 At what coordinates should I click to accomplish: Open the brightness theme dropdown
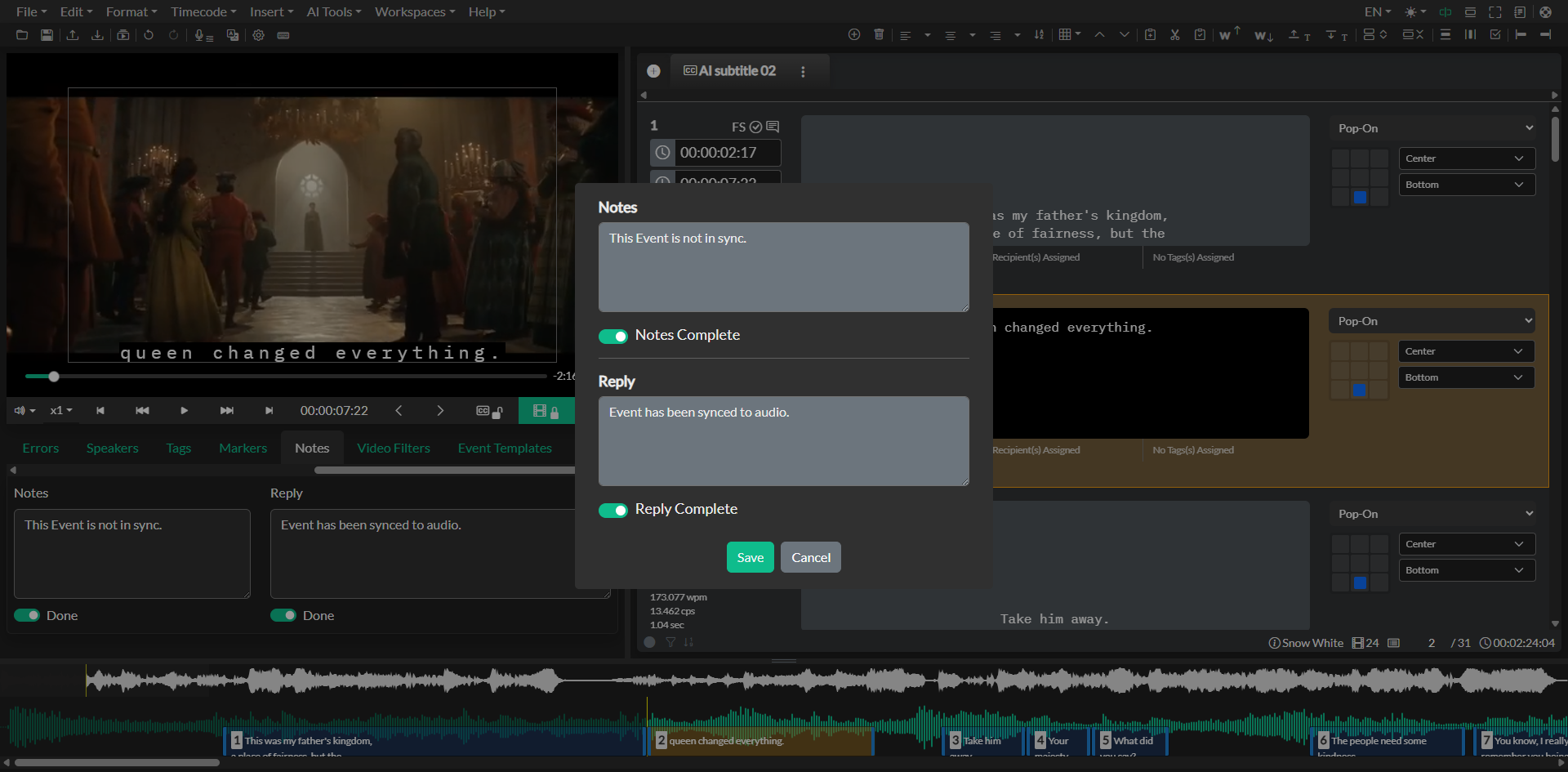pyautogui.click(x=1415, y=12)
